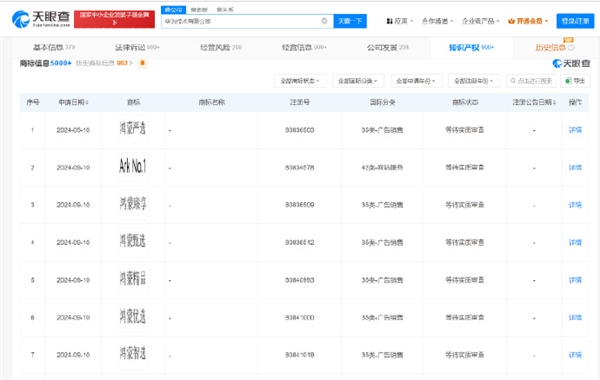
Task: Click the 商标状态 column header
Action: click(x=465, y=102)
